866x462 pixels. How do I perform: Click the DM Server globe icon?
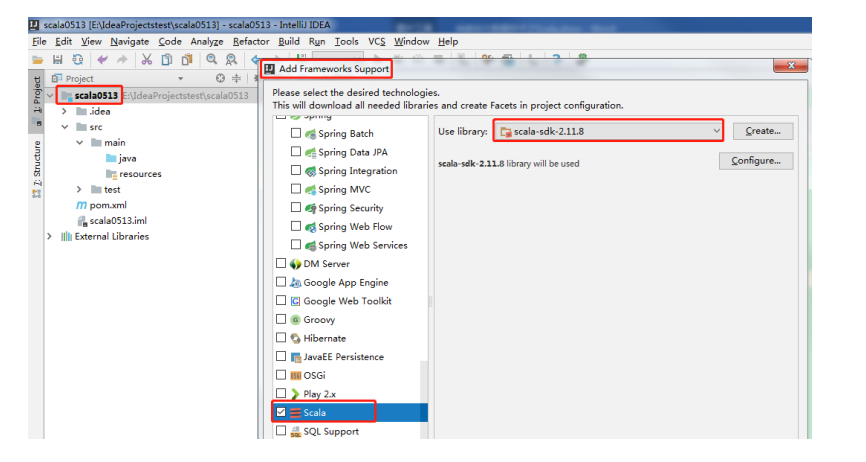[x=295, y=264]
